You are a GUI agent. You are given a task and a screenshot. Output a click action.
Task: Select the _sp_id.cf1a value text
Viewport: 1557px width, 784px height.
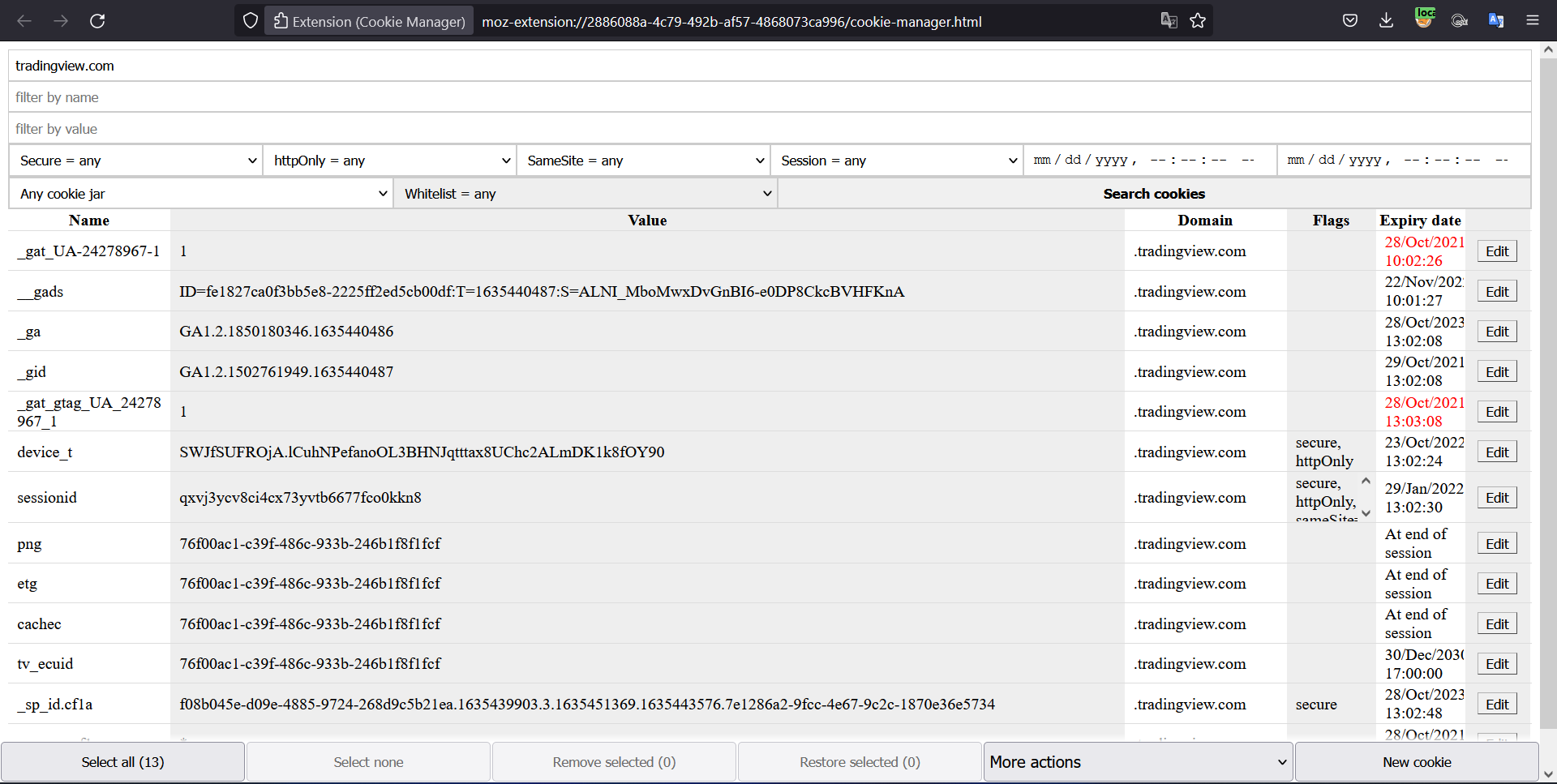[x=587, y=705]
